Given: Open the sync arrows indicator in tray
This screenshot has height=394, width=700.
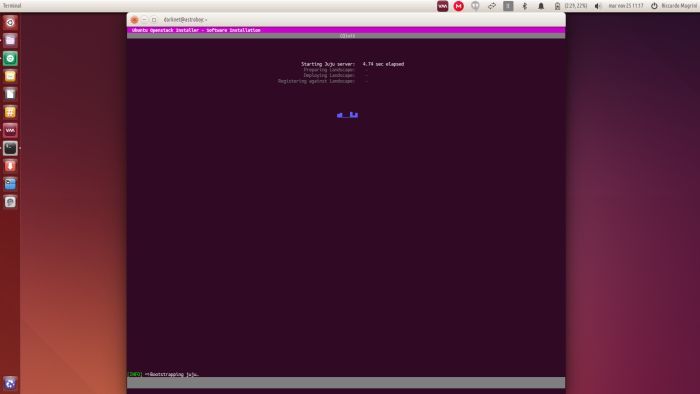Looking at the screenshot, I should pos(492,6).
